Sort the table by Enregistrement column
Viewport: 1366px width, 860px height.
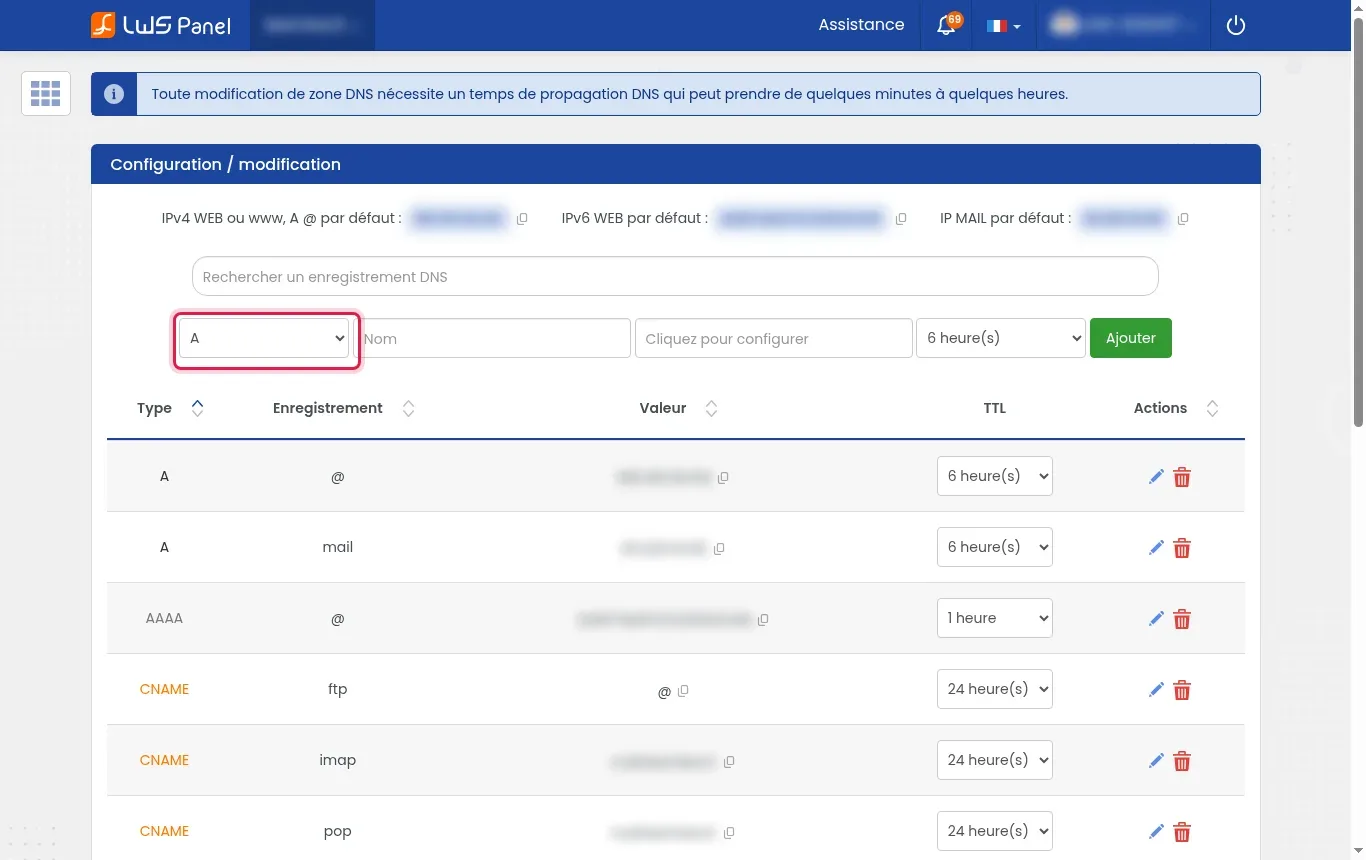[x=408, y=408]
